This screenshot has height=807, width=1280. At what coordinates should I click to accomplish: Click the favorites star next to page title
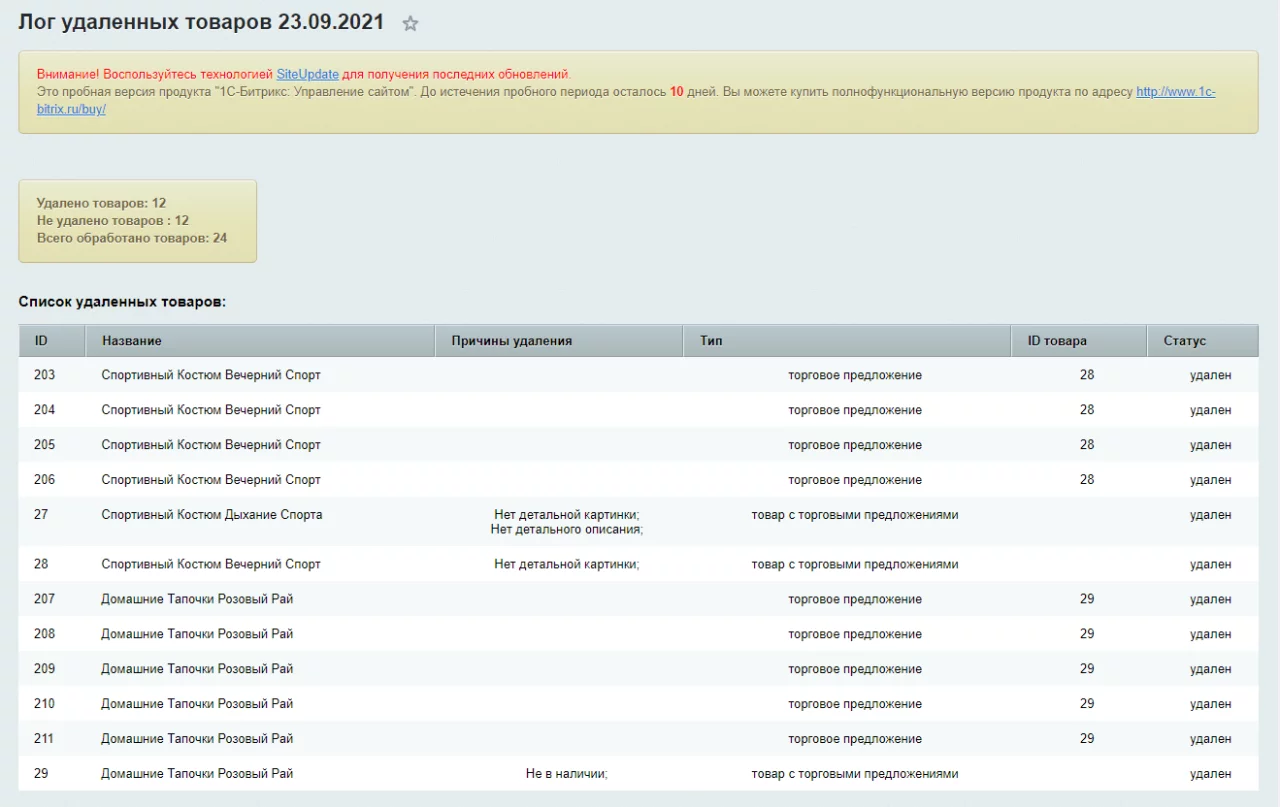[410, 24]
